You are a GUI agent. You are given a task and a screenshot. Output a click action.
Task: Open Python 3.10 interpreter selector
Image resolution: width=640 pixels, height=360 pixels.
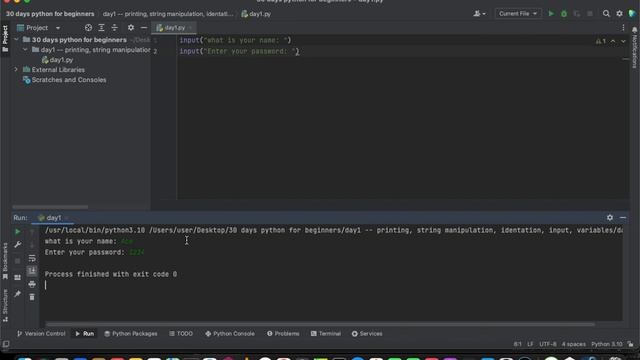pyautogui.click(x=607, y=344)
